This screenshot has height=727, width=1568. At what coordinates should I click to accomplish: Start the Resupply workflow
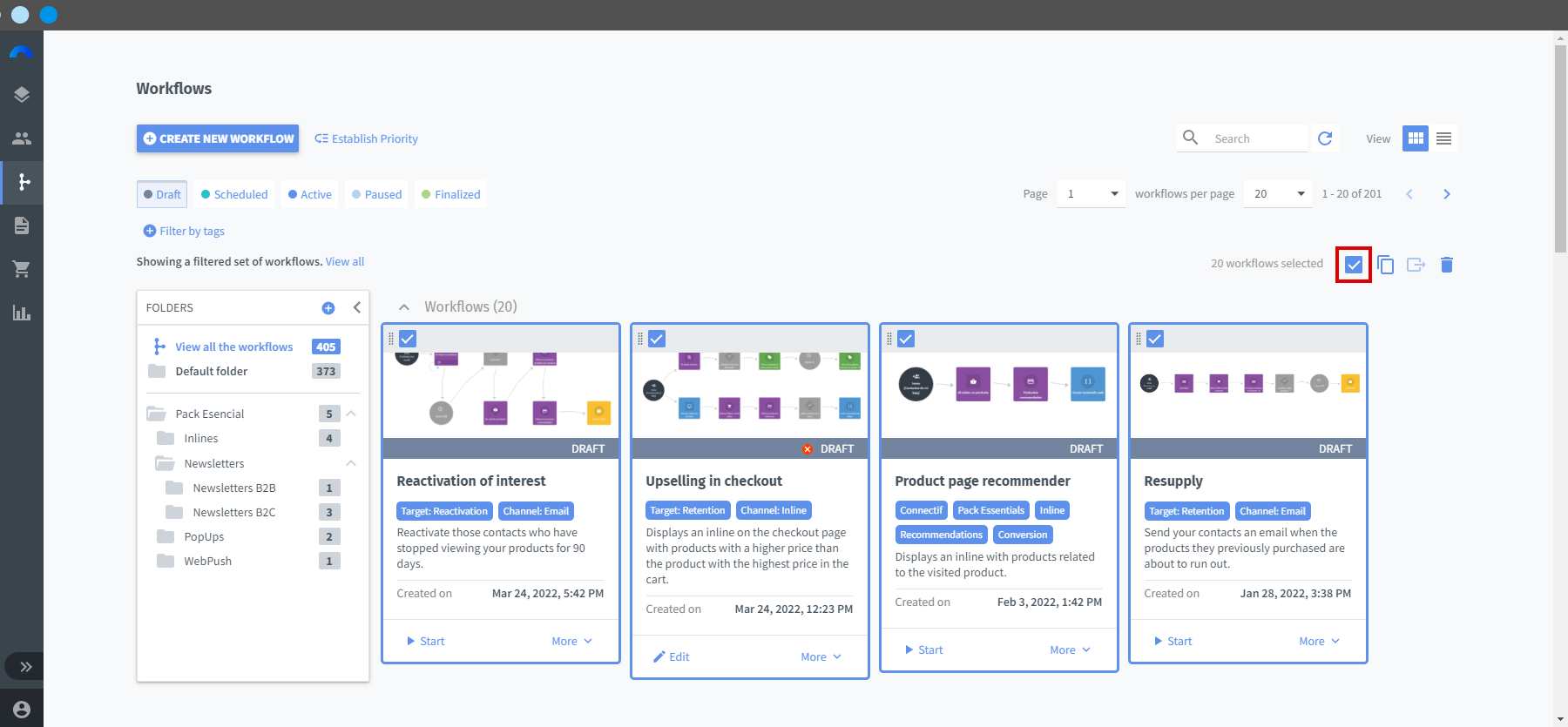(1173, 641)
